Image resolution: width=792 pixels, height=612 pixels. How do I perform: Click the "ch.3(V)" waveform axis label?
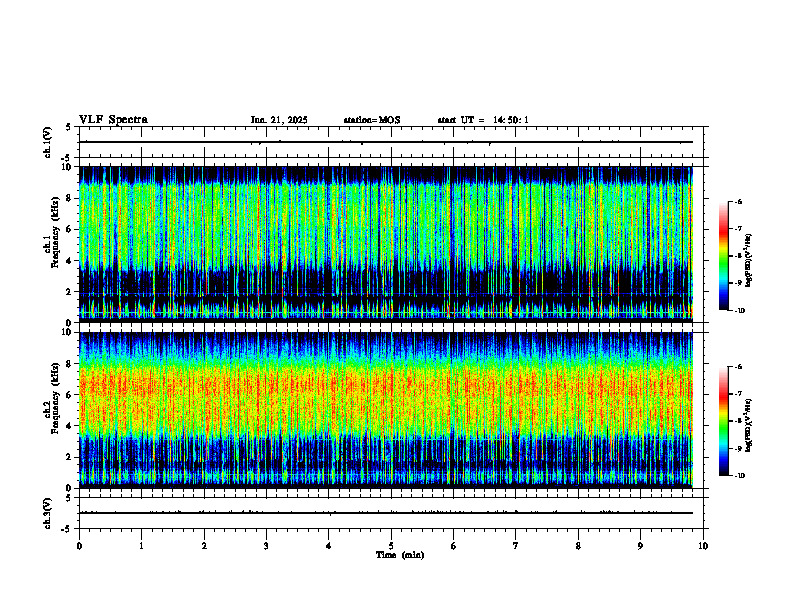[x=47, y=513]
